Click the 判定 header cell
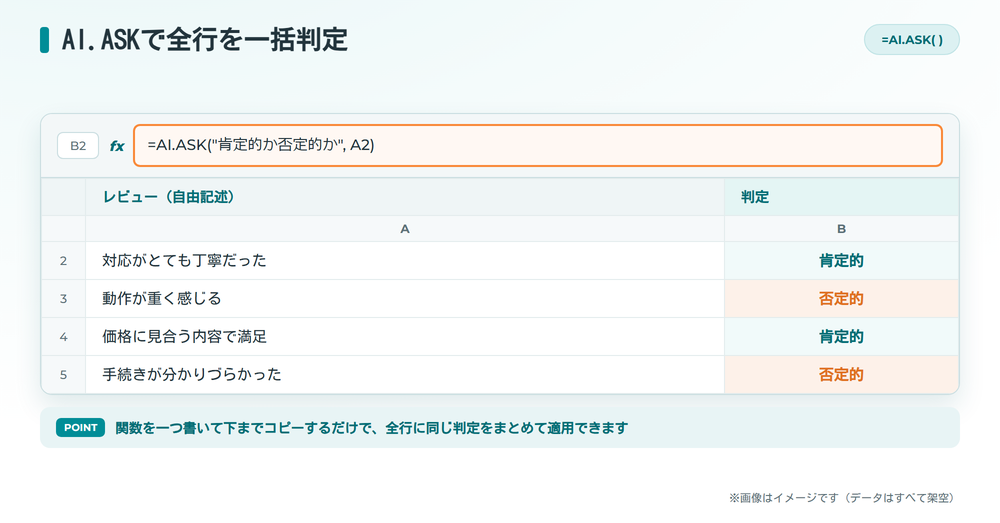This screenshot has width=1000, height=523. (841, 197)
